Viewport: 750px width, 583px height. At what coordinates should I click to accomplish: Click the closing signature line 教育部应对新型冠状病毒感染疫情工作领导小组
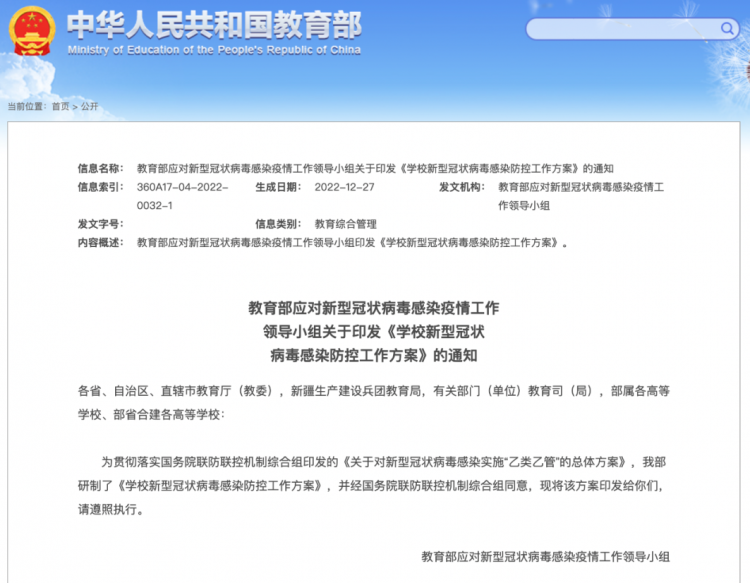tap(545, 557)
